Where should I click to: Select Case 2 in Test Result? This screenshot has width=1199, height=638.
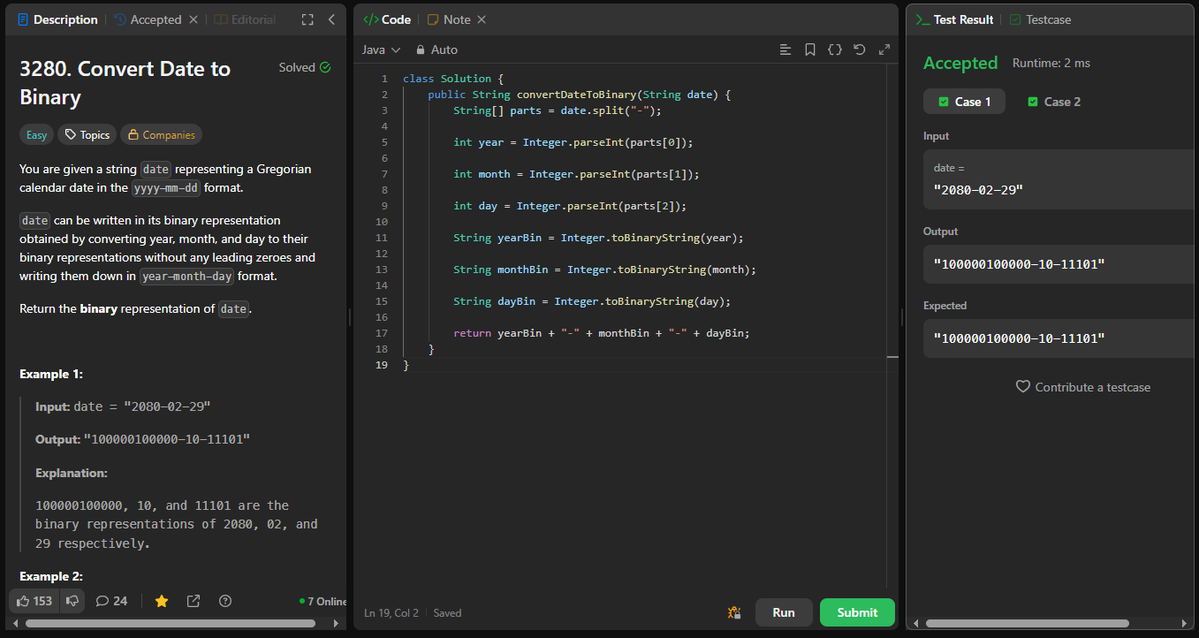[1053, 101]
